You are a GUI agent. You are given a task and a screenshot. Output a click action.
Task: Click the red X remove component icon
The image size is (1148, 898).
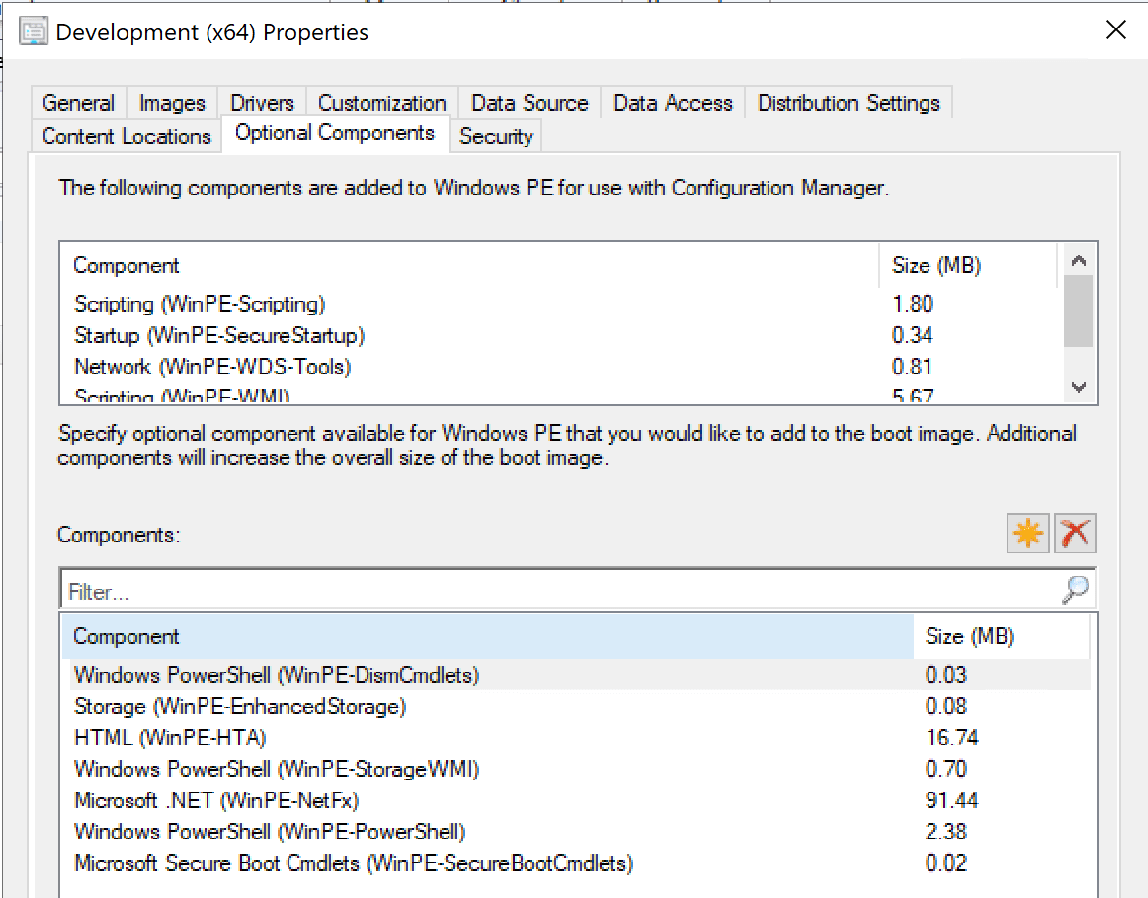1075,534
